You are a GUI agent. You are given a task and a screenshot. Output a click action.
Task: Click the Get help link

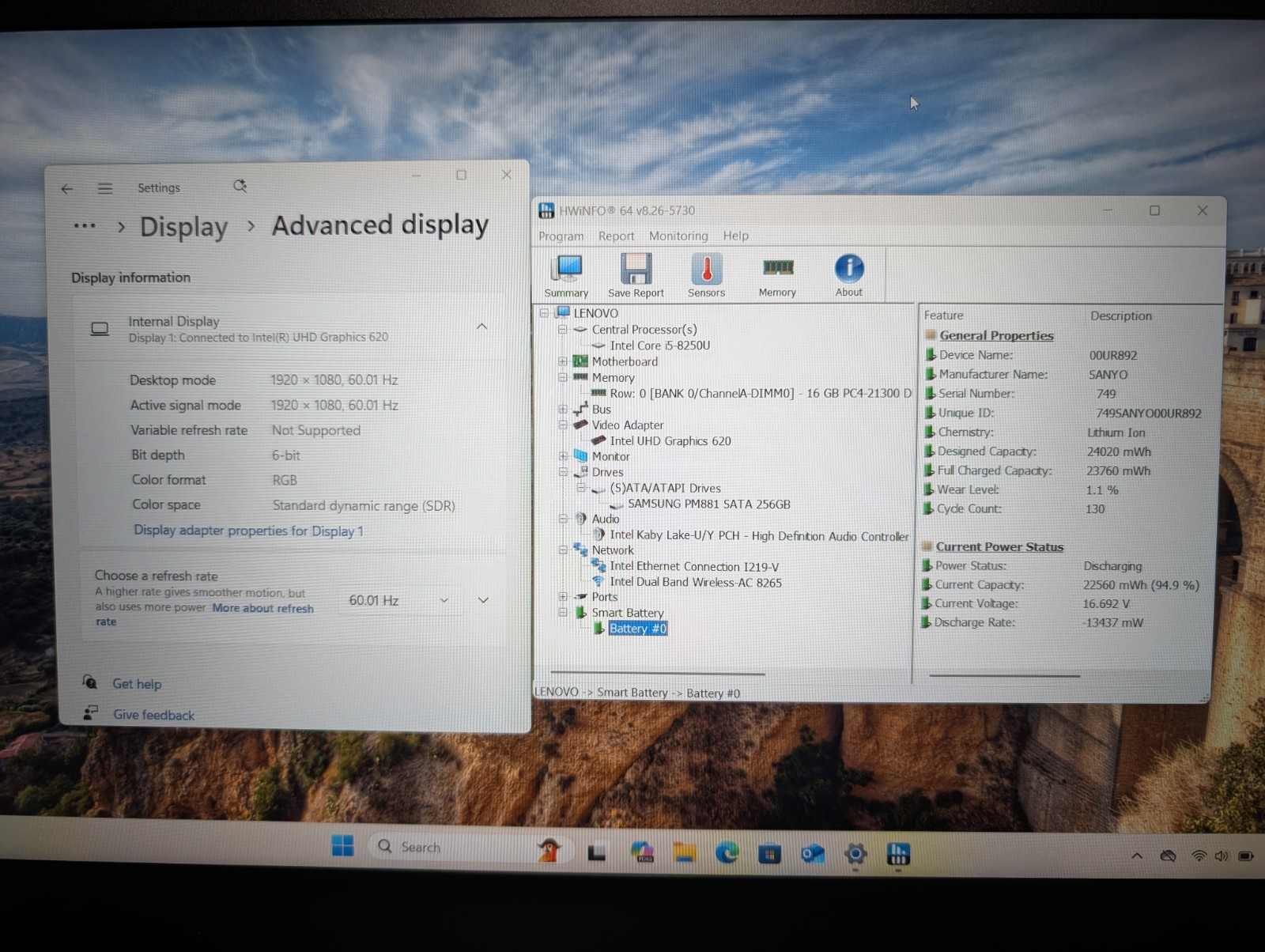coord(137,684)
